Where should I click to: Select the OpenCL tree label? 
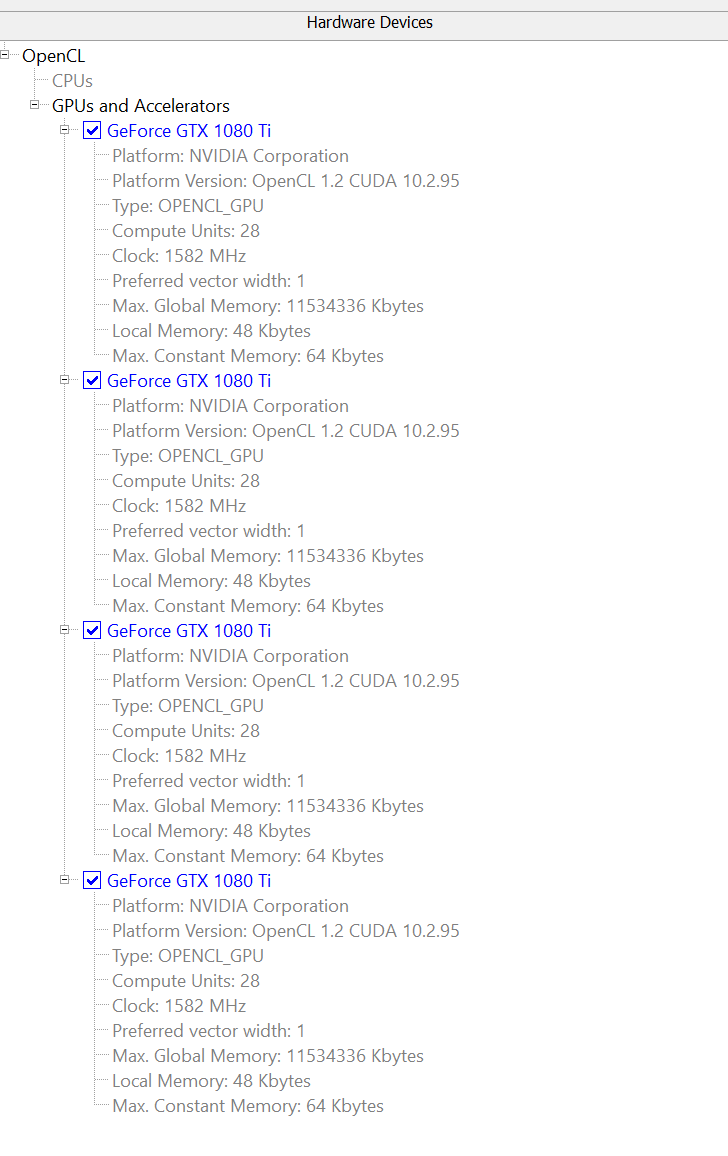[53, 56]
